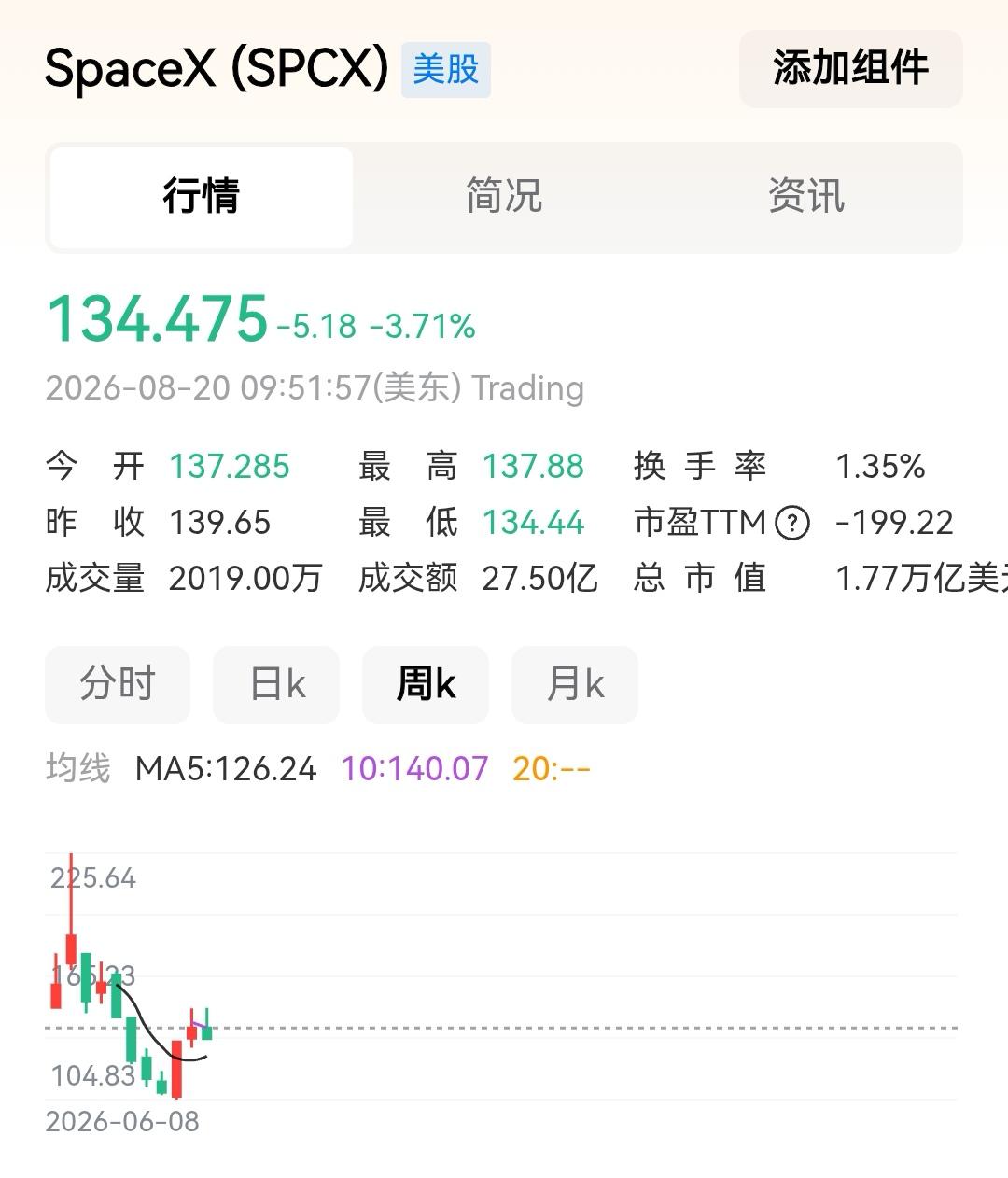Open the 资讯 news tab

pos(806,197)
